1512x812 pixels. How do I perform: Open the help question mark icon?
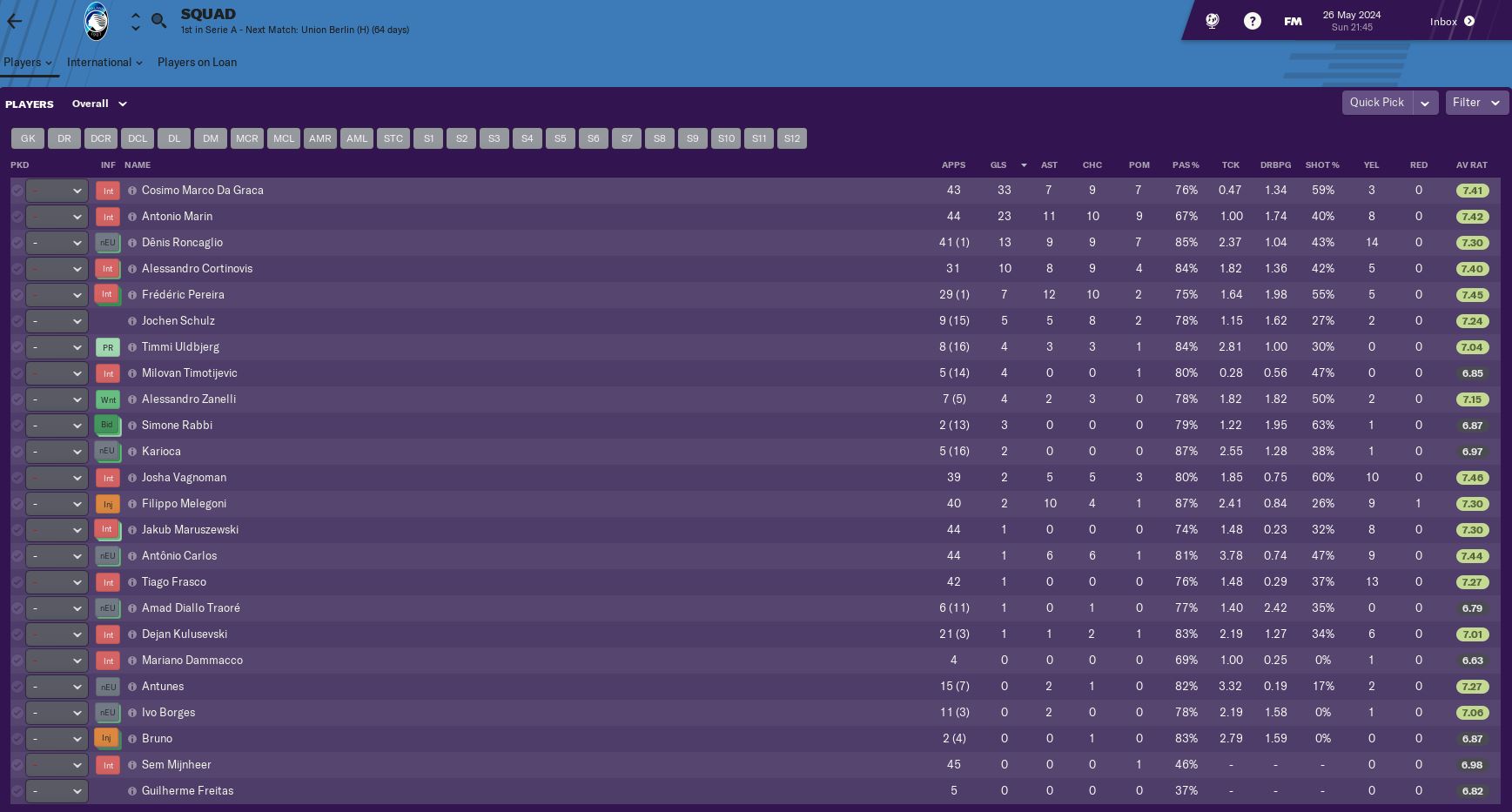[1252, 20]
